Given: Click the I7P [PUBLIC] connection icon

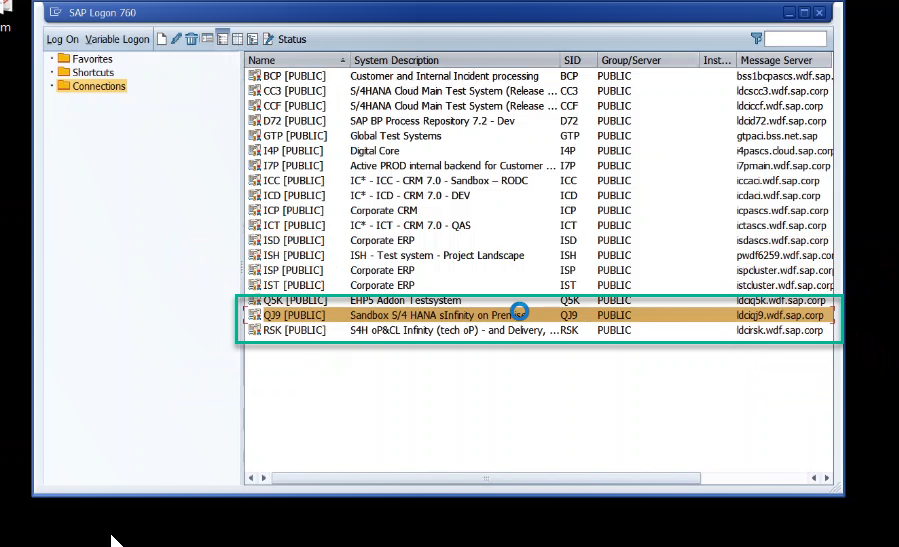Looking at the screenshot, I should point(255,165).
